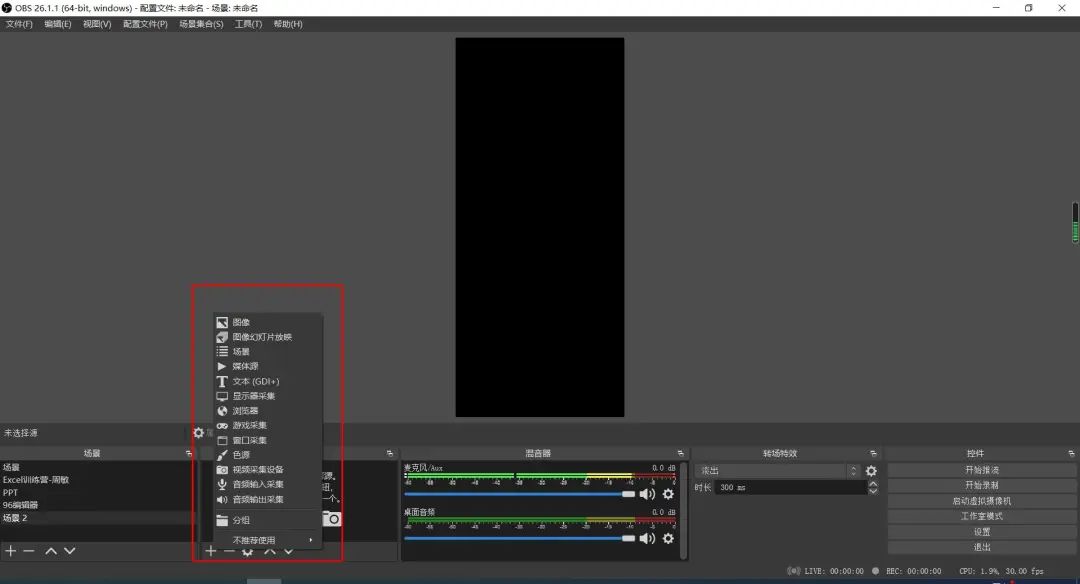Add 音频输入采集 microphone input source
The image size is (1080, 584).
click(258, 484)
